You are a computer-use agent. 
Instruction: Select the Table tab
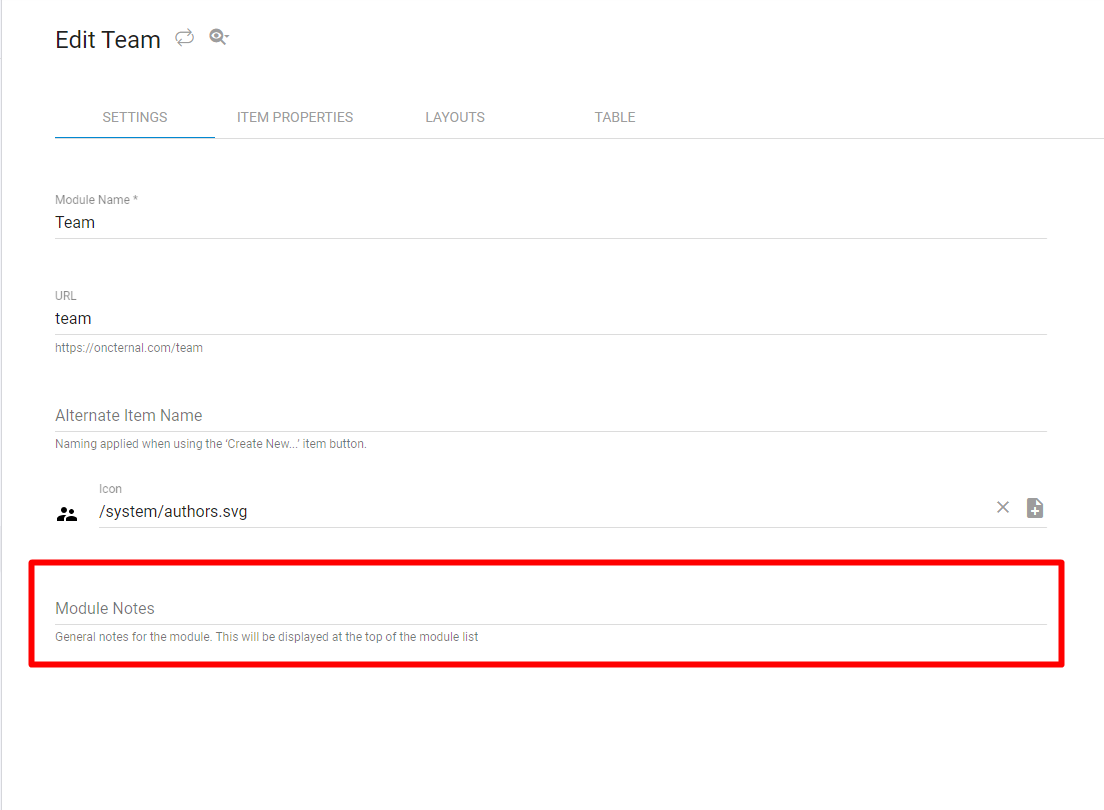[615, 117]
